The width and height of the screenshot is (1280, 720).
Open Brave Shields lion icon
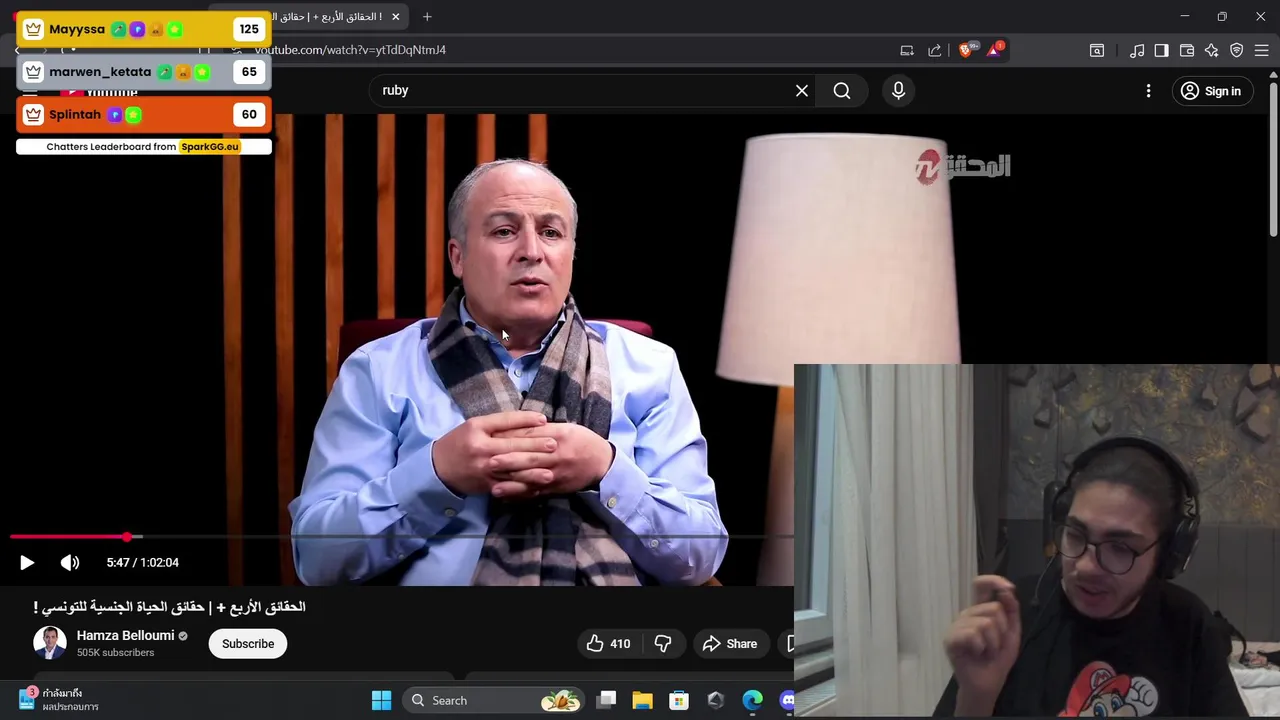[x=966, y=50]
